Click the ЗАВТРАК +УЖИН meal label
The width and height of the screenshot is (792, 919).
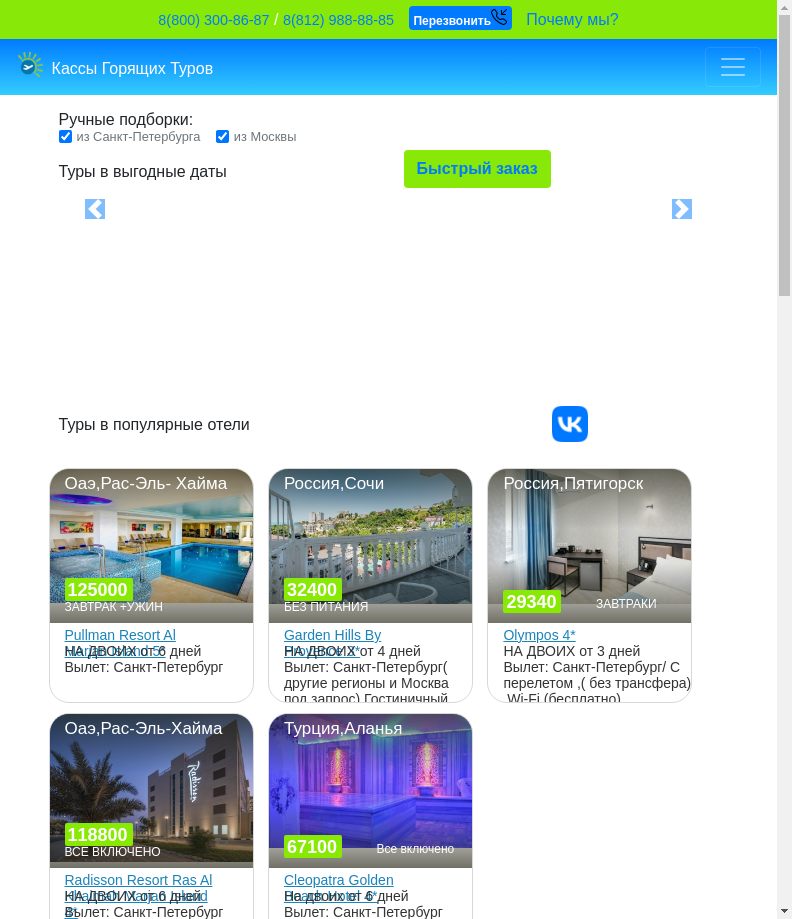click(x=114, y=607)
